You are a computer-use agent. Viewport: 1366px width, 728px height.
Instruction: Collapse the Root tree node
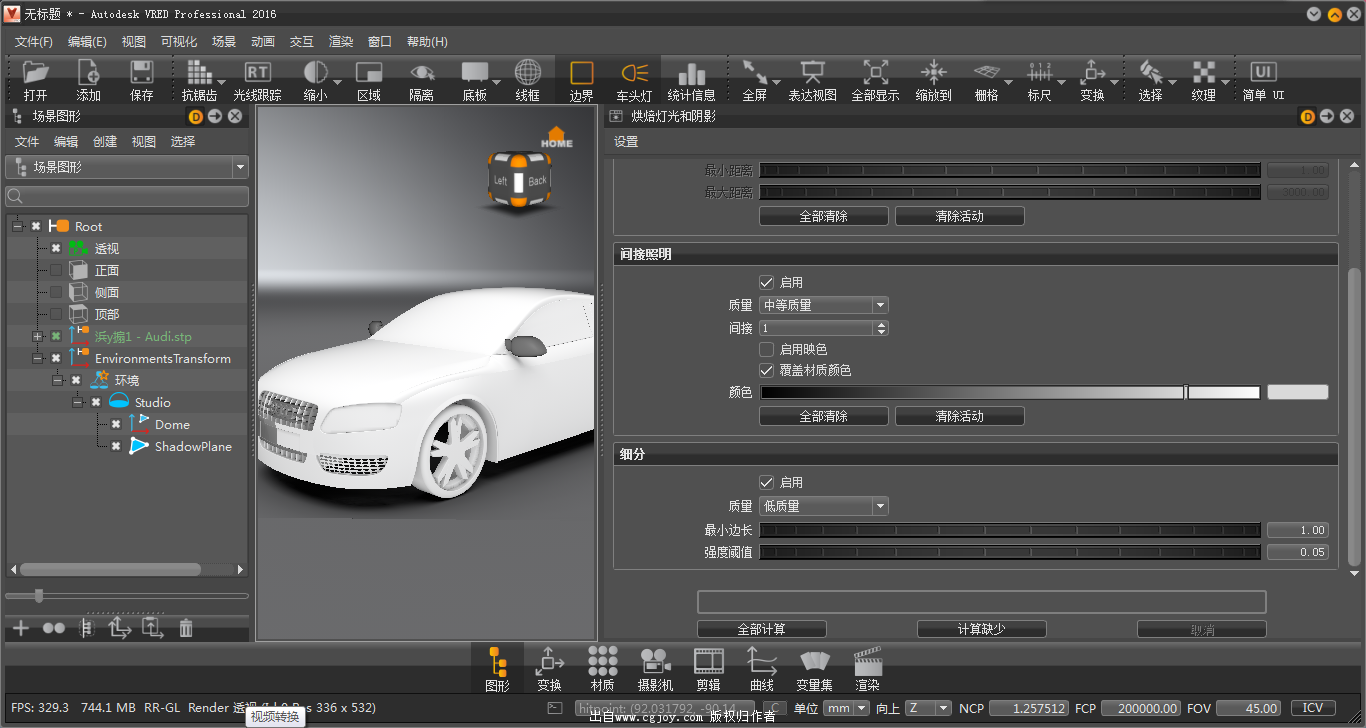coord(17,226)
